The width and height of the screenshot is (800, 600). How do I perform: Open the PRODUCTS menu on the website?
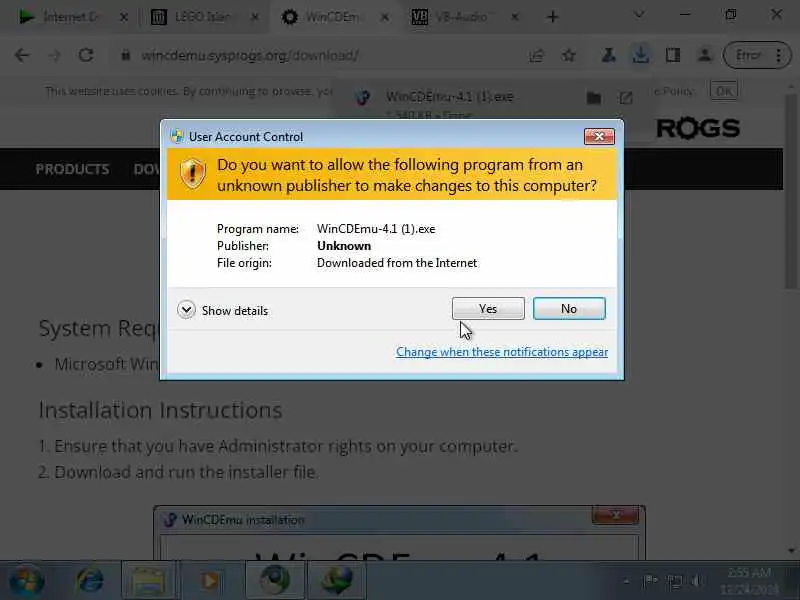pos(72,169)
